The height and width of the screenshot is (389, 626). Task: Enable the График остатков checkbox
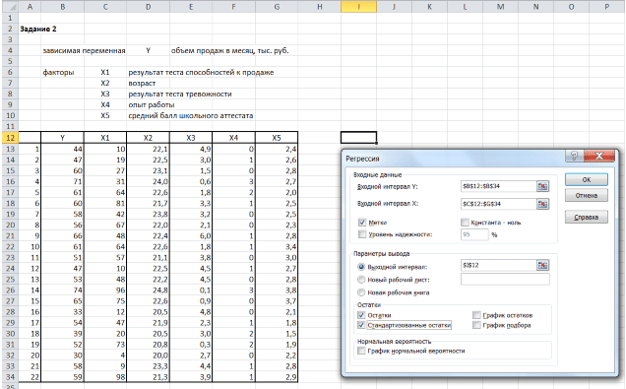tap(476, 315)
